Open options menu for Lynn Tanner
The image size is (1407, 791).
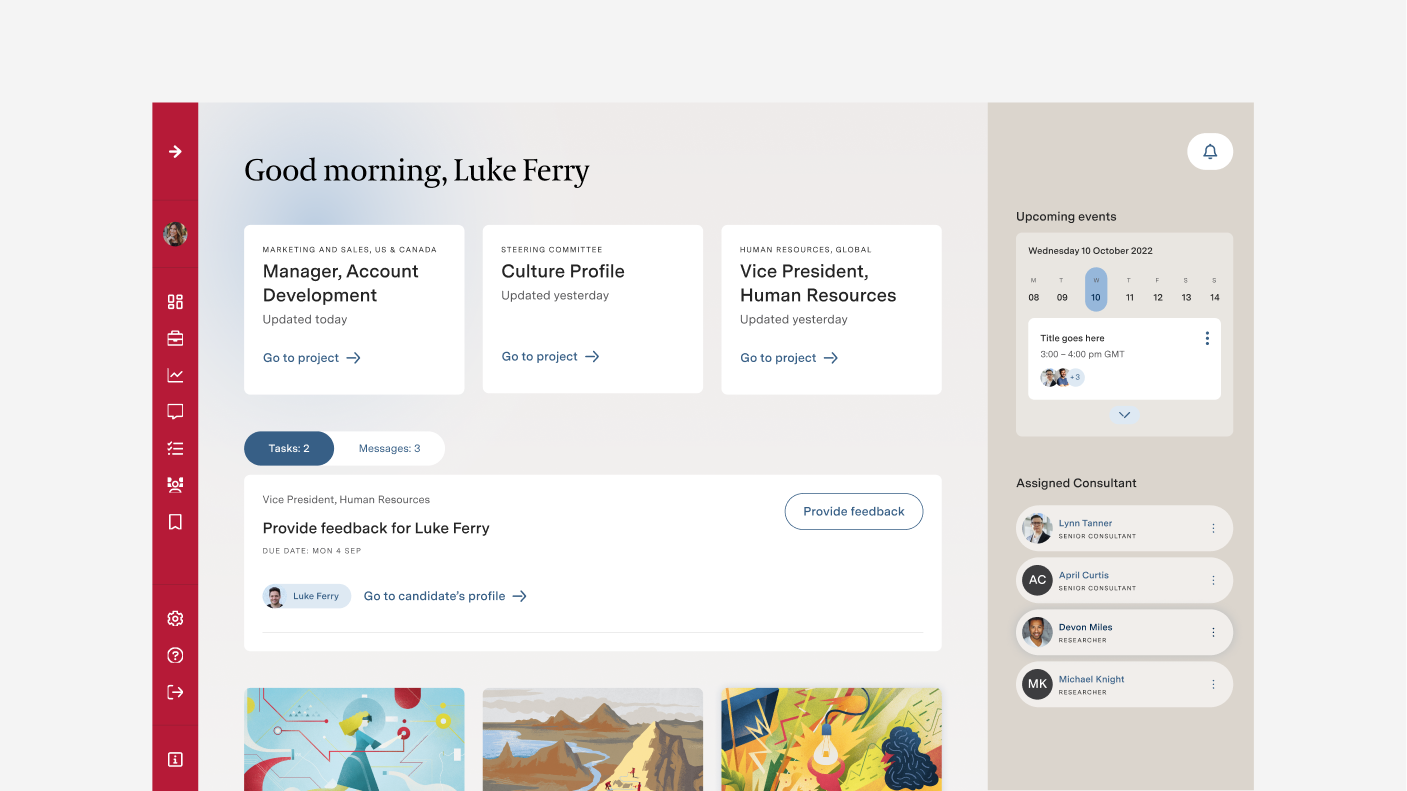click(x=1213, y=528)
